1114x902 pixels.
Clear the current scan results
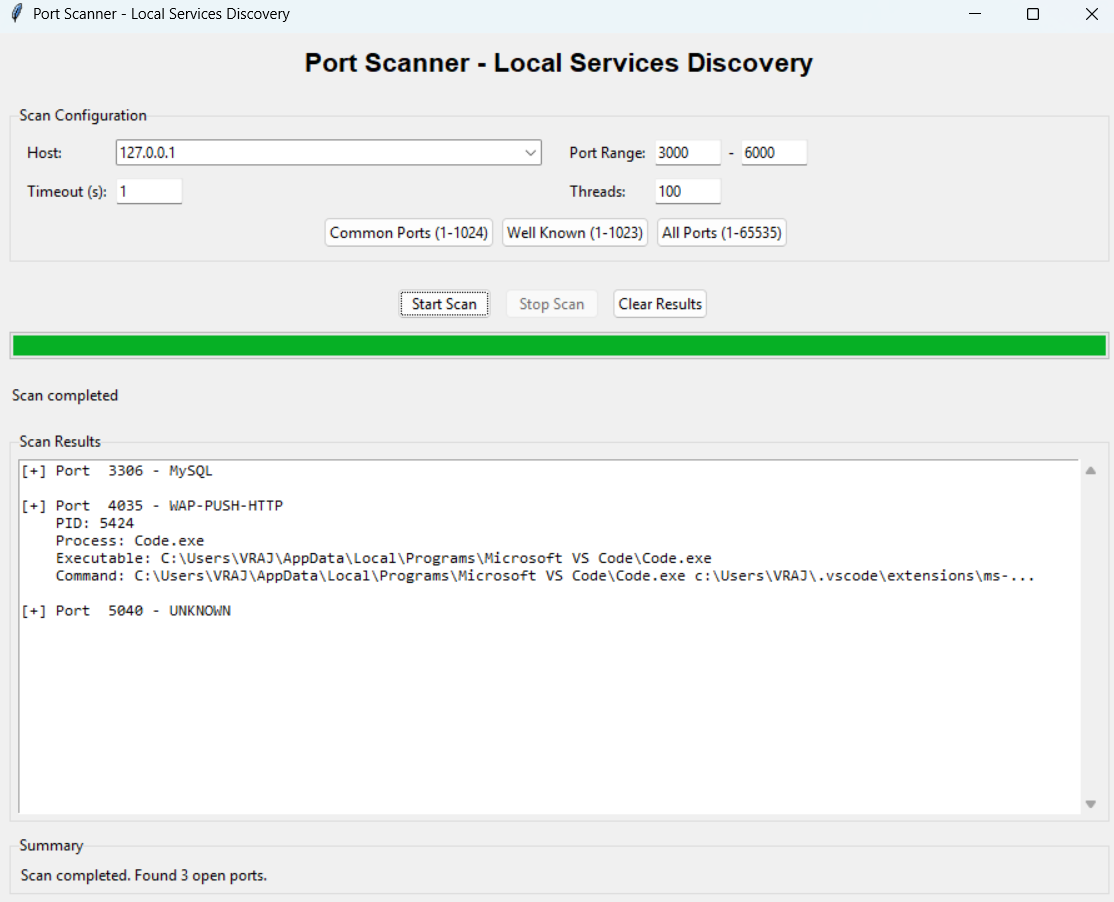(659, 303)
